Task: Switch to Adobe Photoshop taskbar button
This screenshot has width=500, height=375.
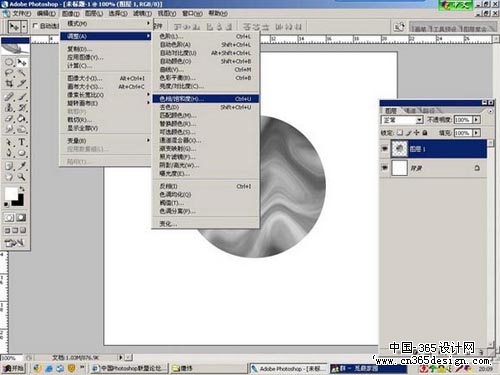Action: point(289,369)
